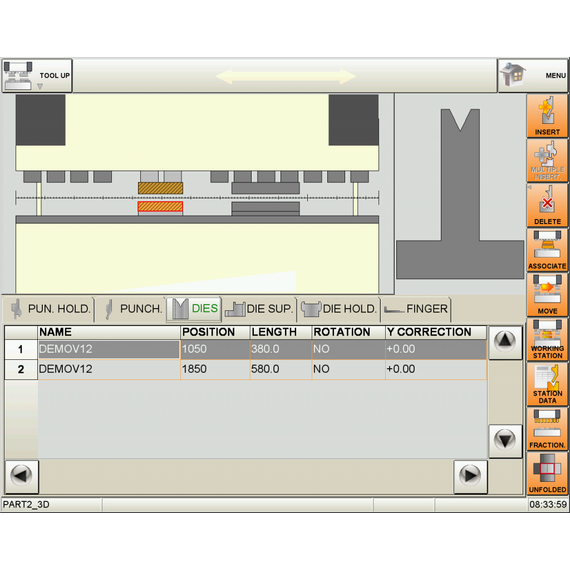Click the FRACTION. tool icon
The height and width of the screenshot is (570, 570).
(x=547, y=429)
